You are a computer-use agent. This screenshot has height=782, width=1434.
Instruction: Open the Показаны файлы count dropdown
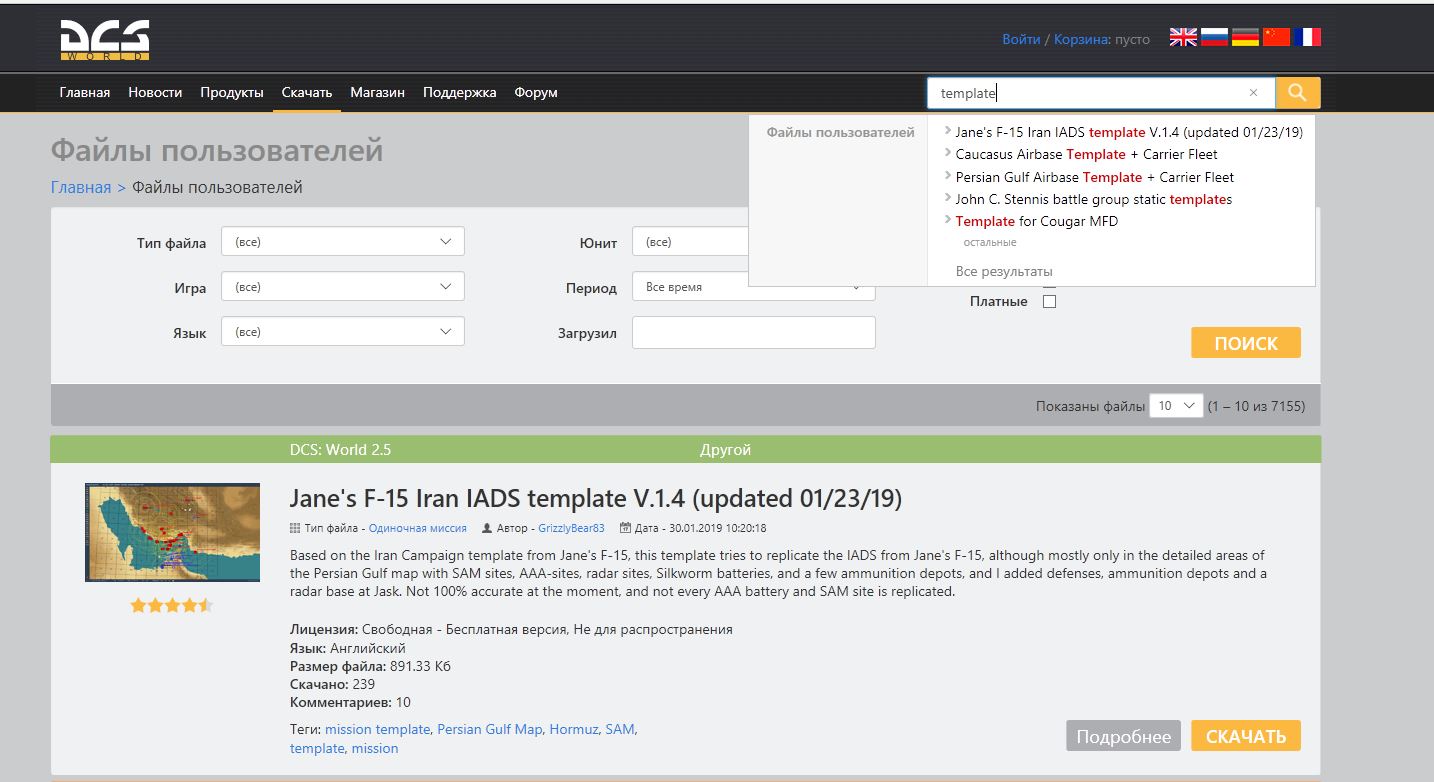coord(1176,406)
